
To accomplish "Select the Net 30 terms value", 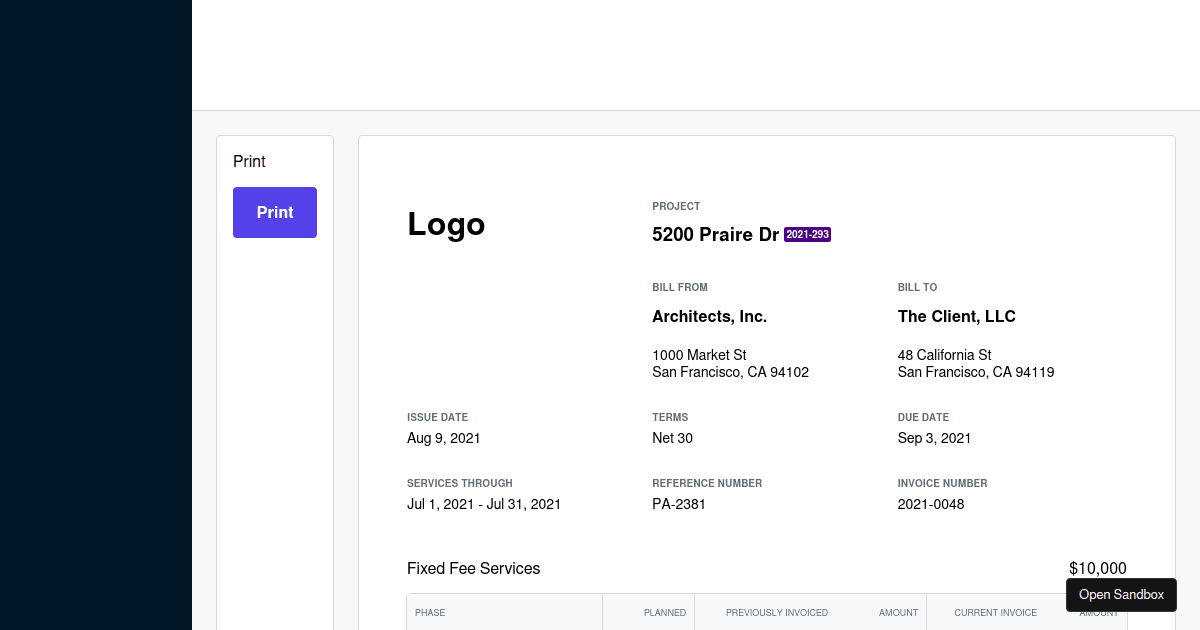I will point(672,438).
